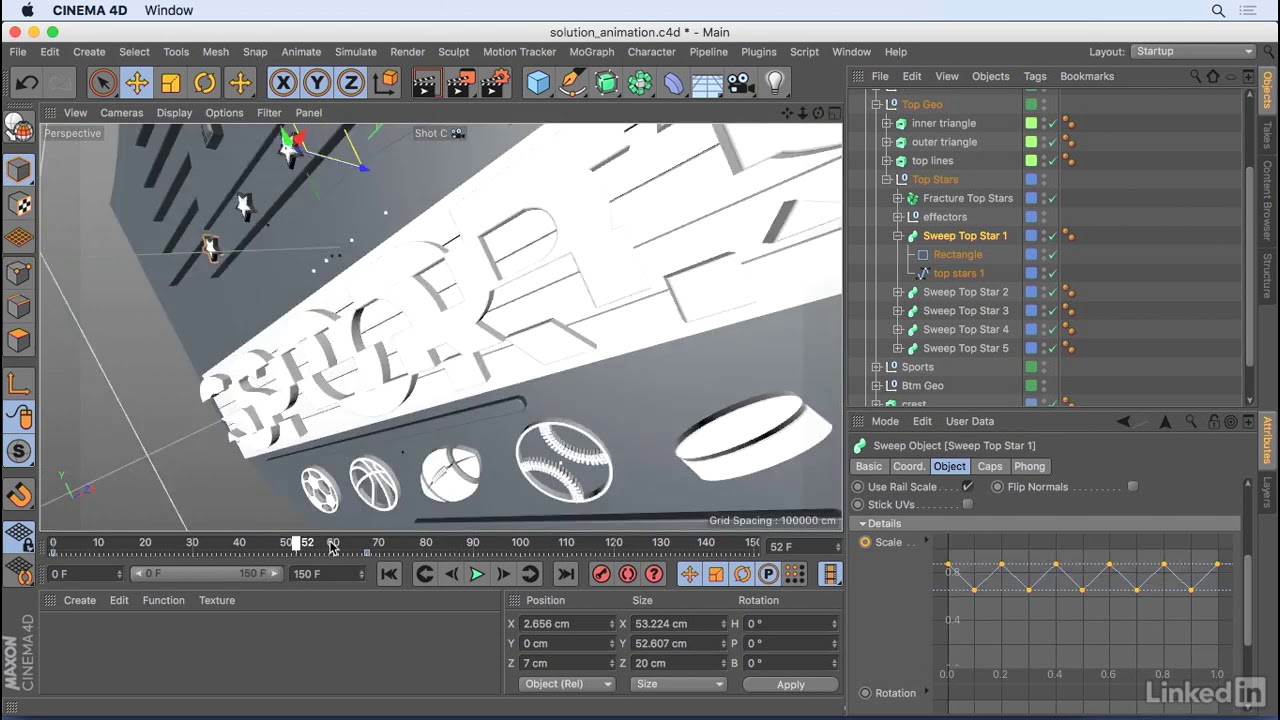Enable Stick UVs checkbox
Viewport: 1280px width, 720px height.
(x=967, y=505)
